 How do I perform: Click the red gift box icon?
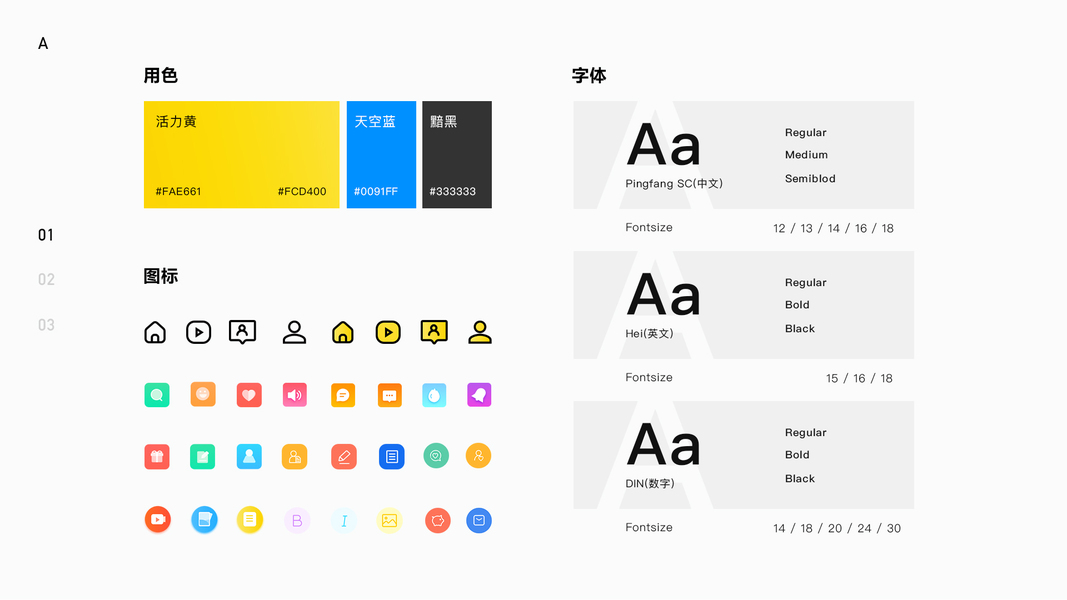(x=157, y=456)
